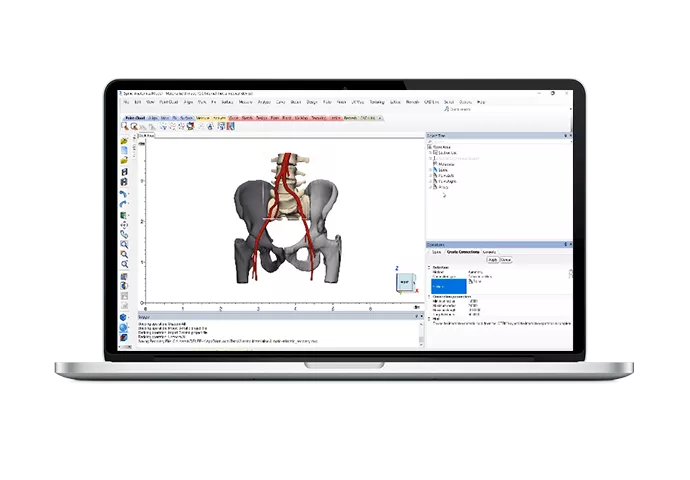Select Spine in the Object Tree

(443, 170)
